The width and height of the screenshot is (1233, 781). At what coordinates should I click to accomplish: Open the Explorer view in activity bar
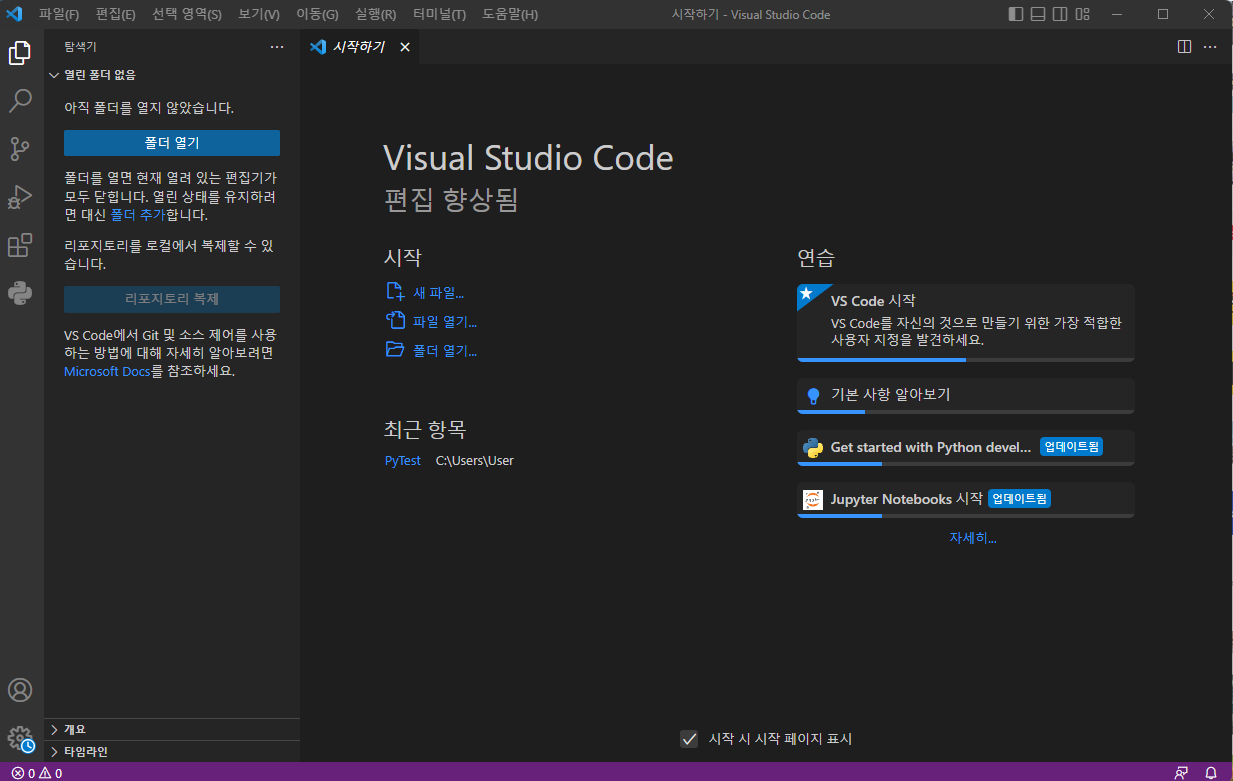coord(20,53)
